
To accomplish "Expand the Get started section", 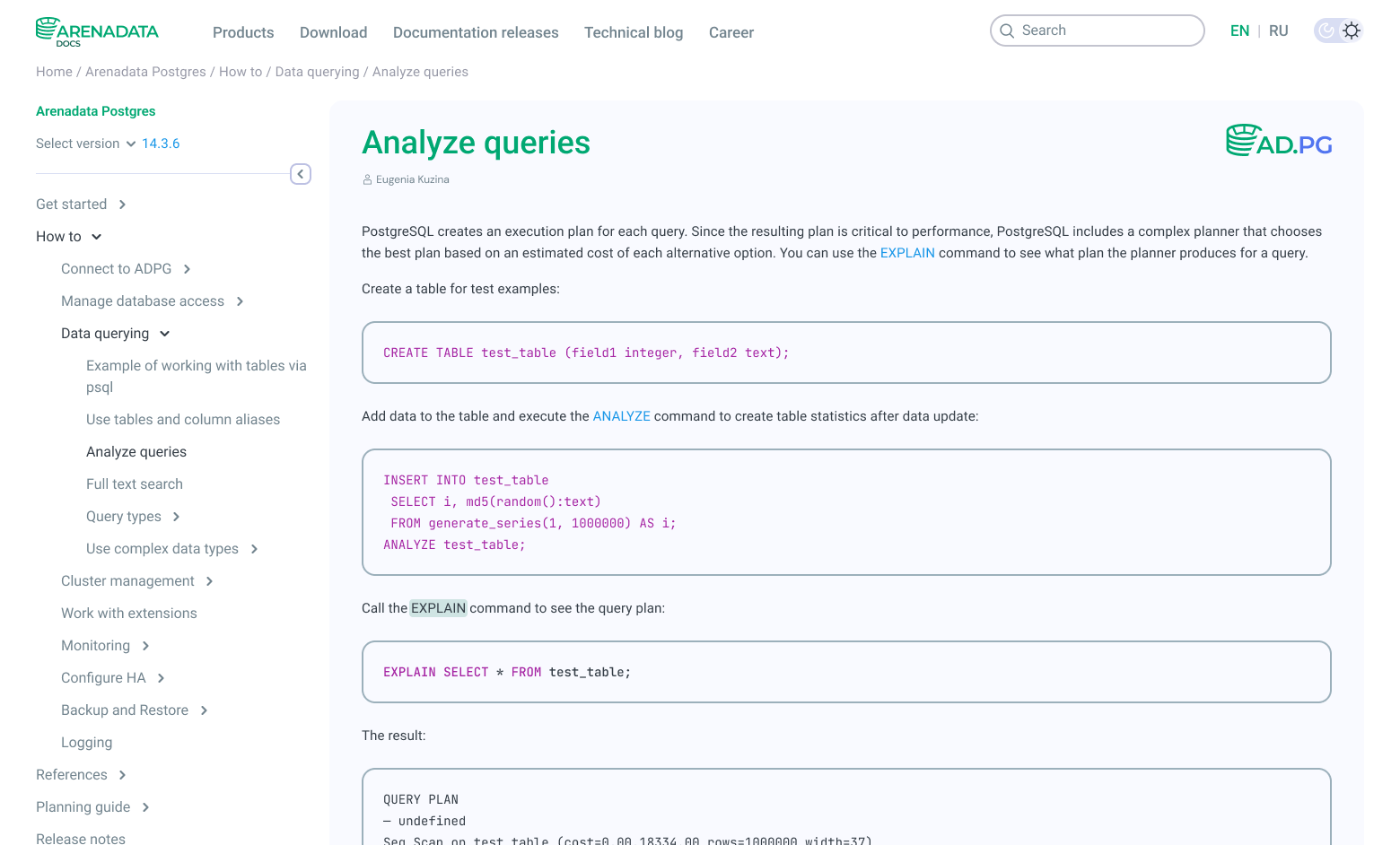I will (122, 205).
